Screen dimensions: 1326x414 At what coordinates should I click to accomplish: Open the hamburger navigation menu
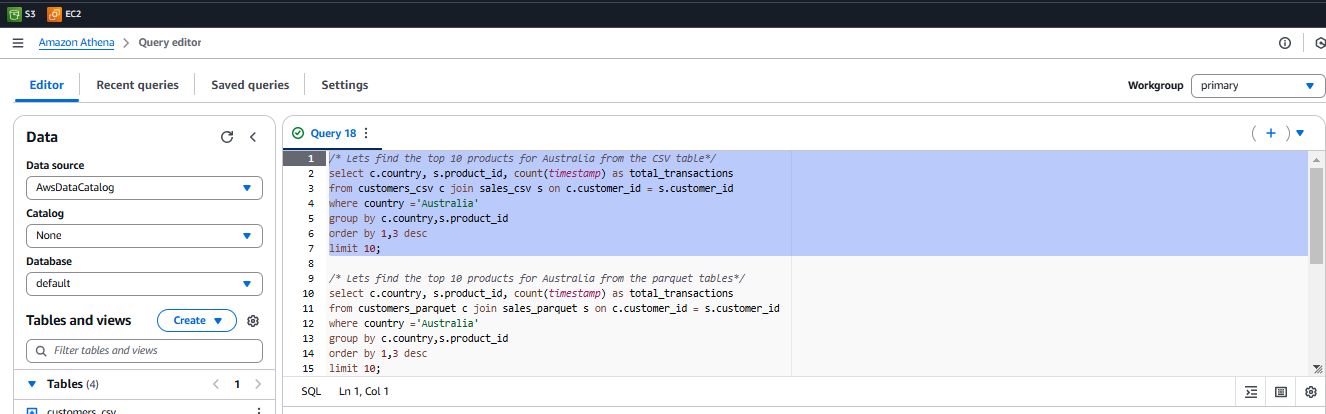point(18,43)
